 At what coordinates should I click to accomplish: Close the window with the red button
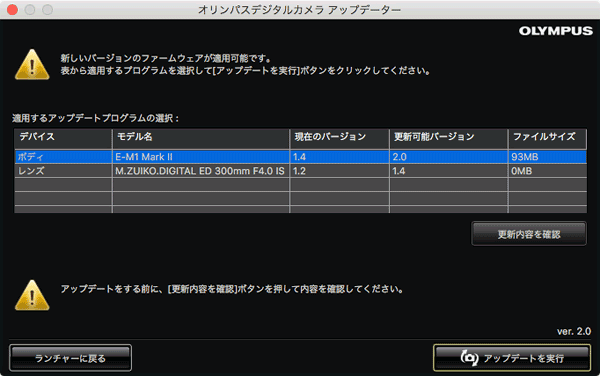13,10
